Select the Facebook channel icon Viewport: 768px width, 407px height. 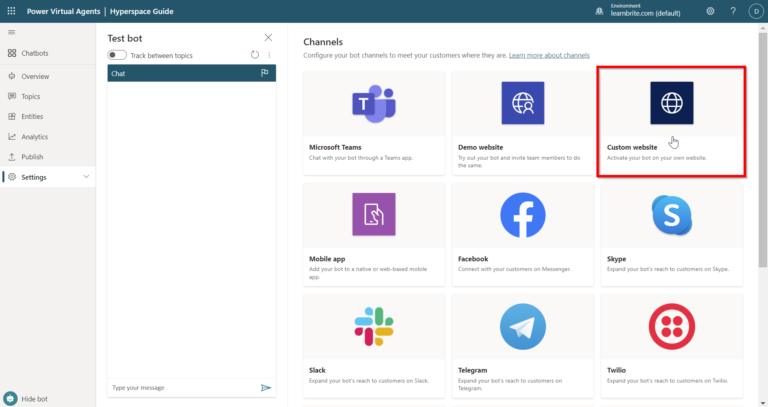click(x=523, y=215)
